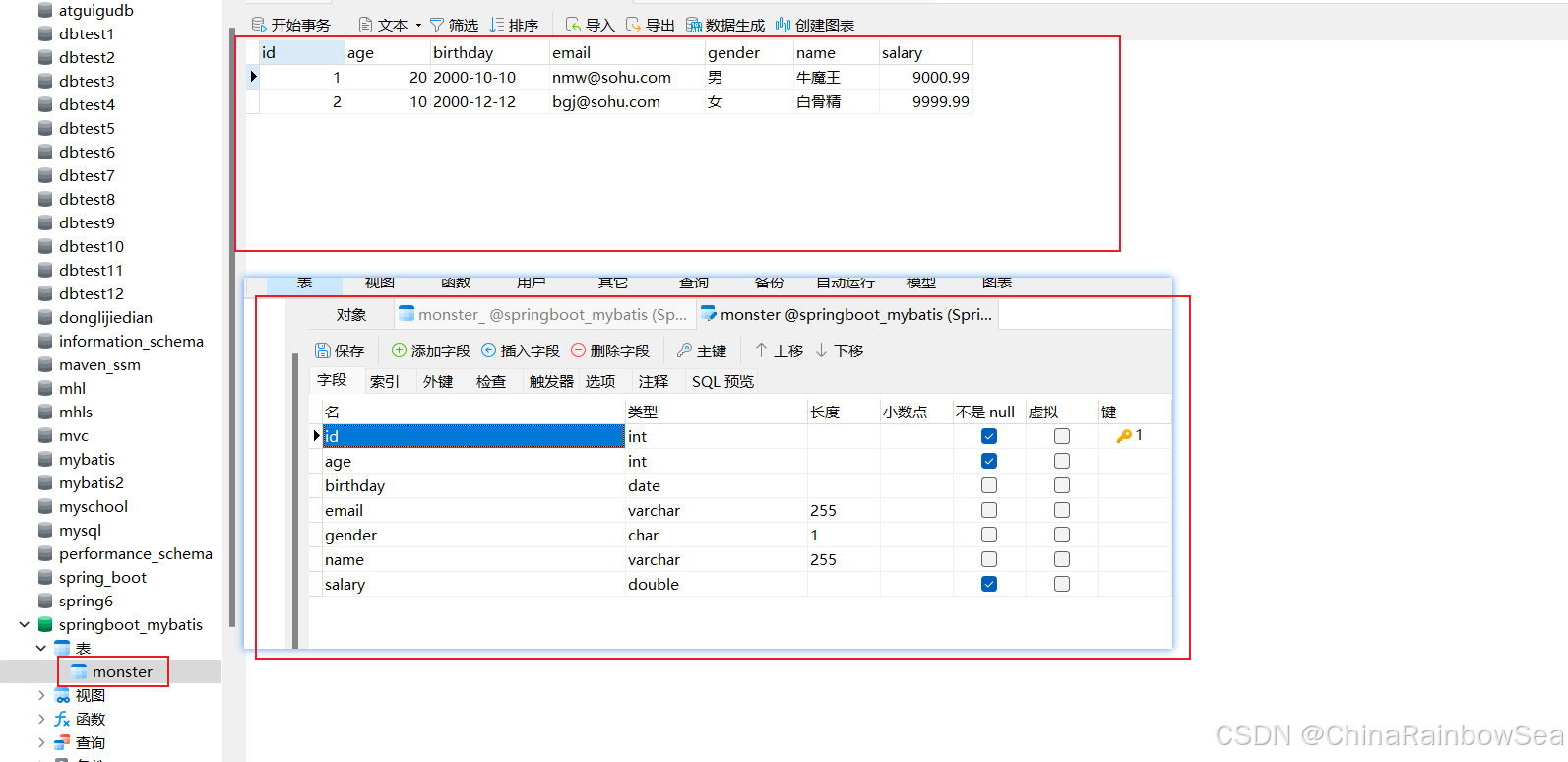Image resolution: width=1568 pixels, height=762 pixels.
Task: Select the monster table in the tree
Action: coord(122,671)
